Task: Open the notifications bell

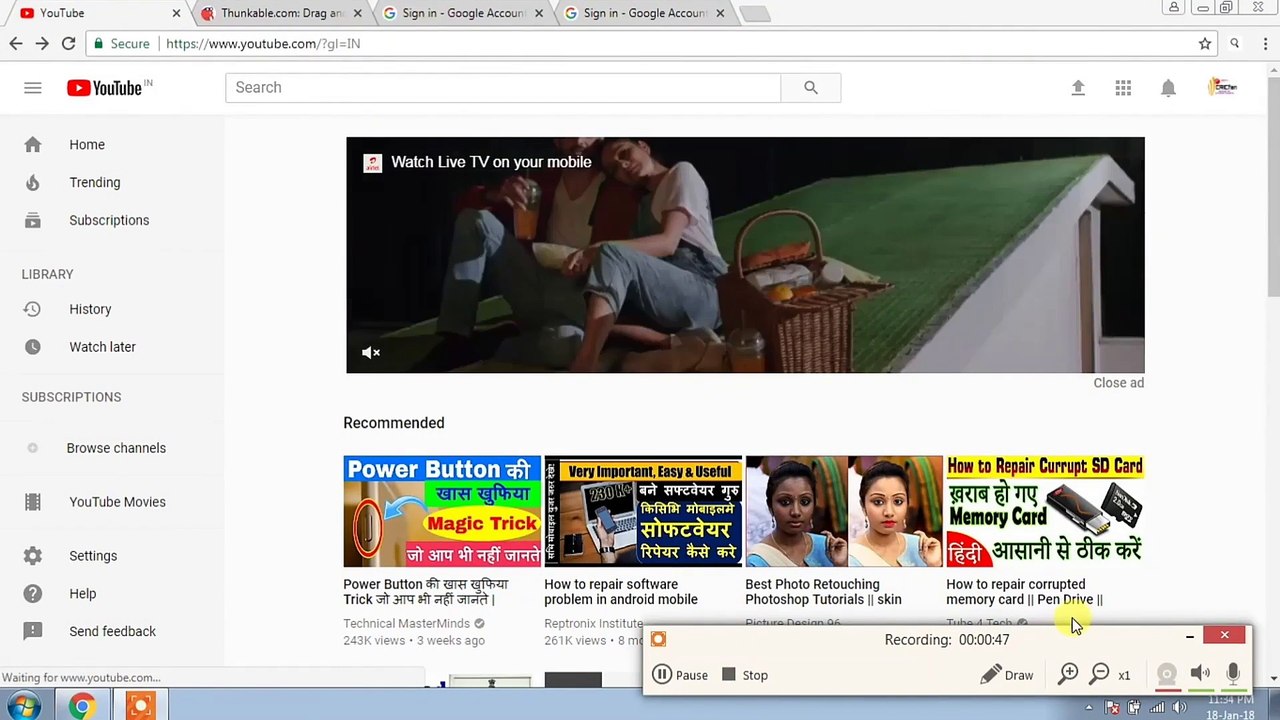Action: [1168, 88]
